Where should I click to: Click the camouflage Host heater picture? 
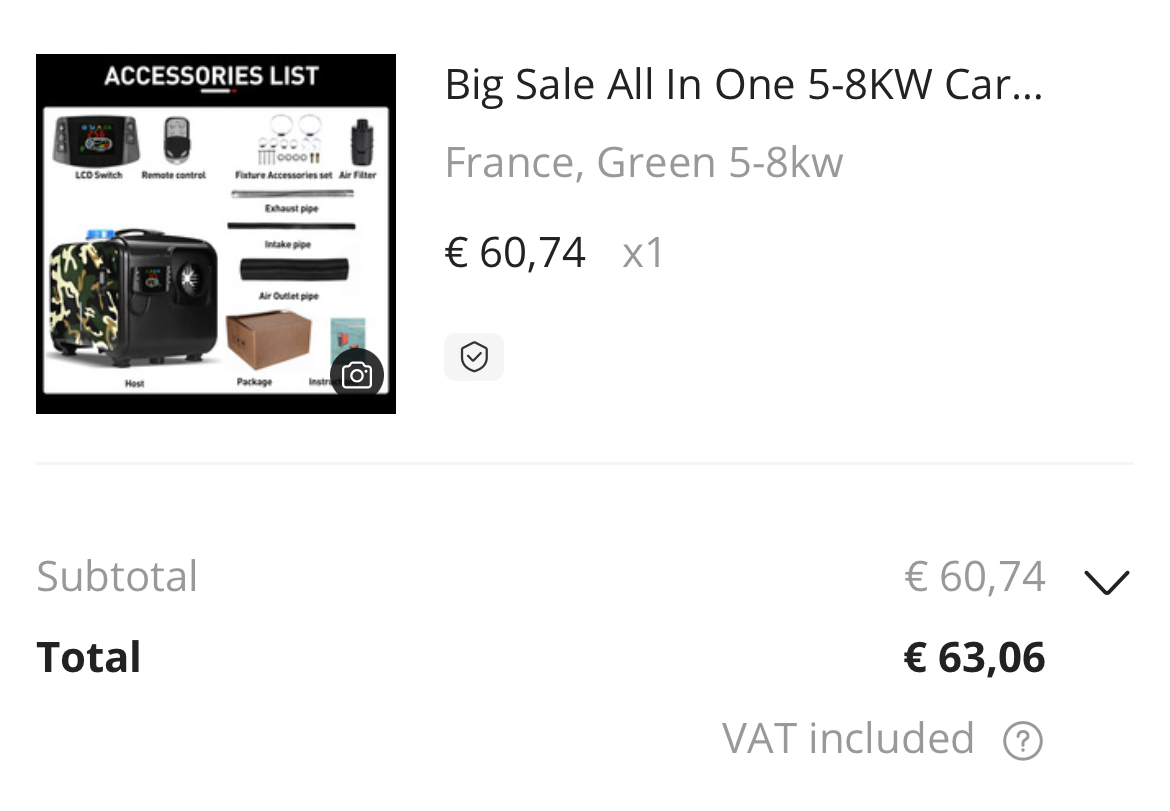tap(133, 299)
